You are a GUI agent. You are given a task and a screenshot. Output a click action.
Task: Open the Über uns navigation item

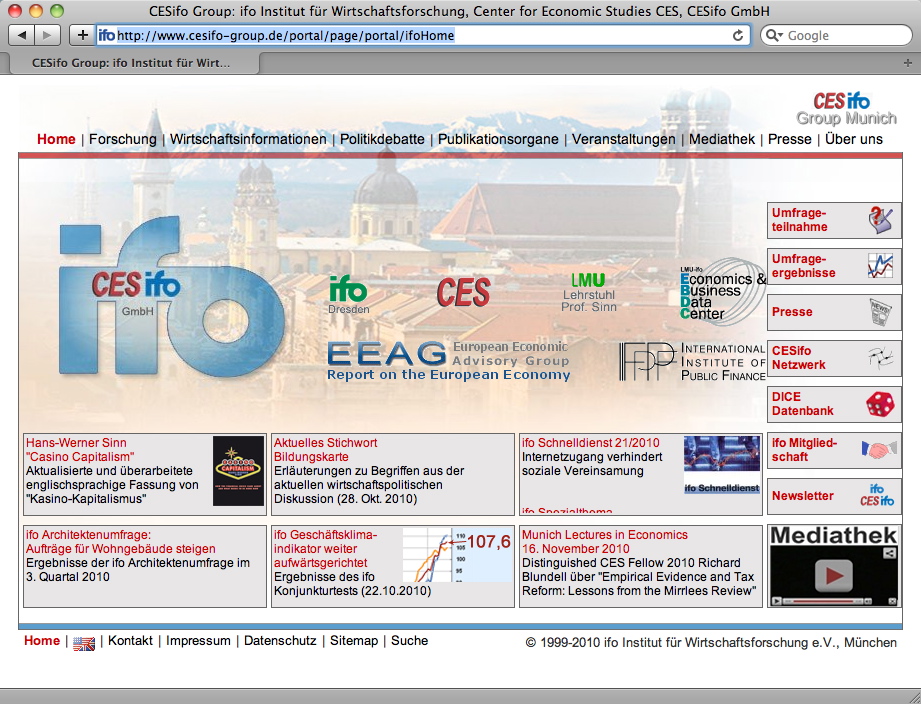tap(854, 139)
